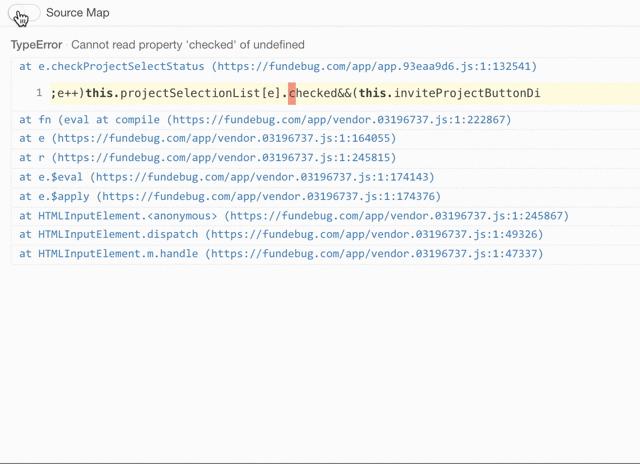Click the "Cannot read property 'checked'" message

pyautogui.click(x=188, y=45)
